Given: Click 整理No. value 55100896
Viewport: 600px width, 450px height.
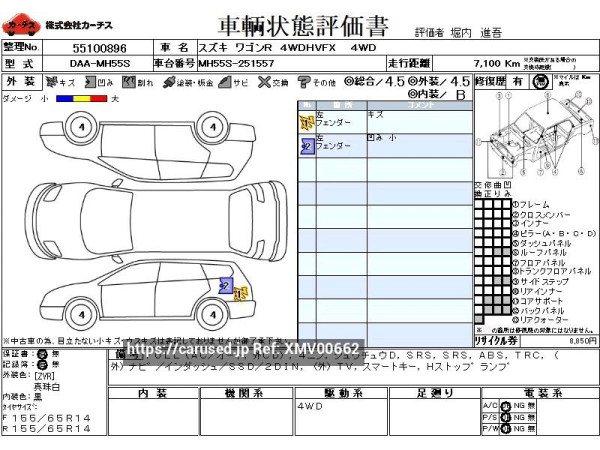Looking at the screenshot, I should [x=99, y=48].
